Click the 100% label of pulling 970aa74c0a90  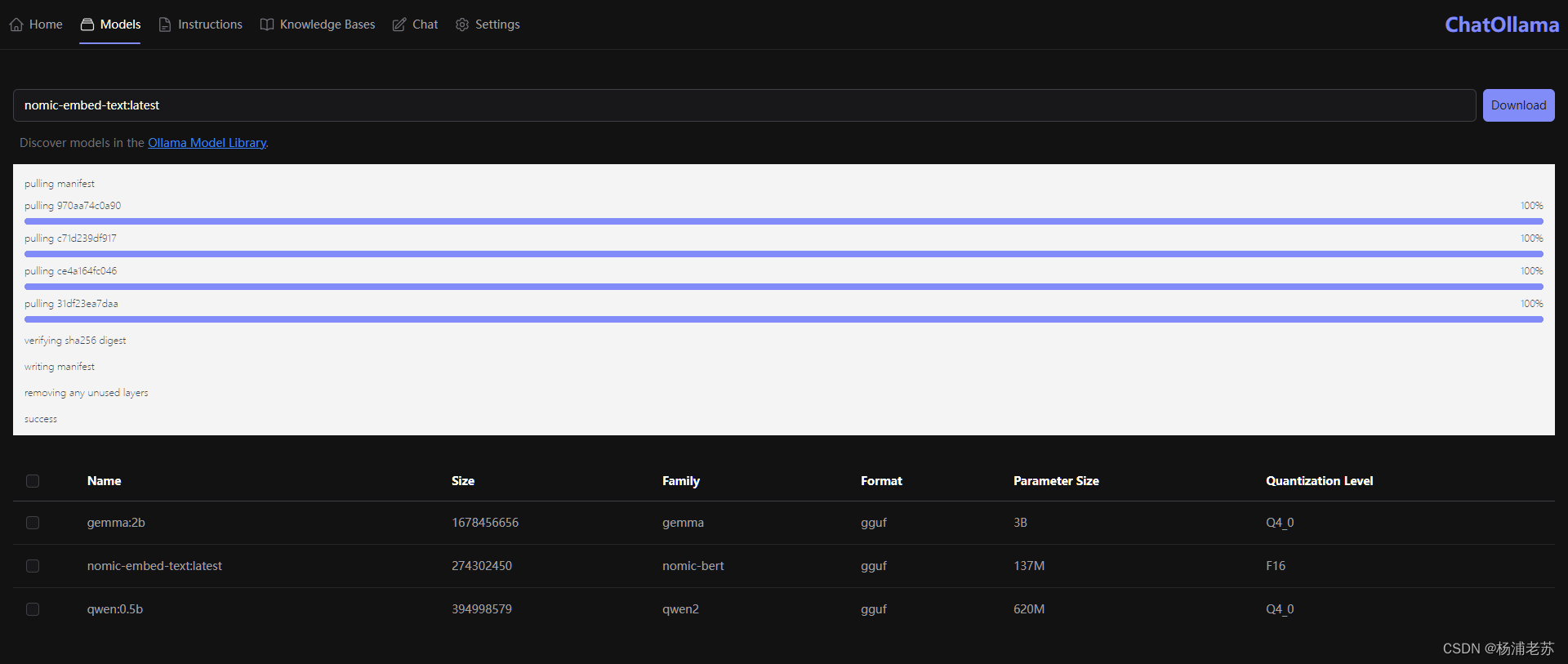click(x=1532, y=206)
